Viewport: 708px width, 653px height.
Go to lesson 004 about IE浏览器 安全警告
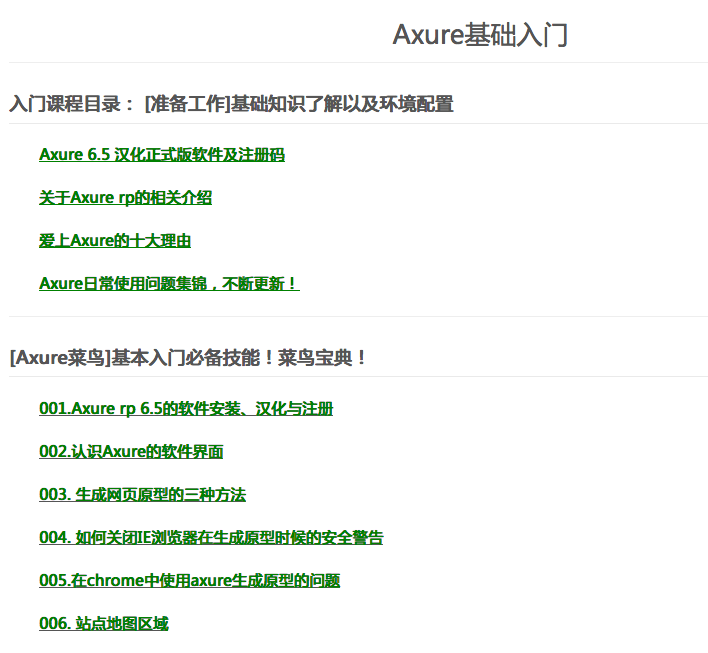tap(211, 538)
